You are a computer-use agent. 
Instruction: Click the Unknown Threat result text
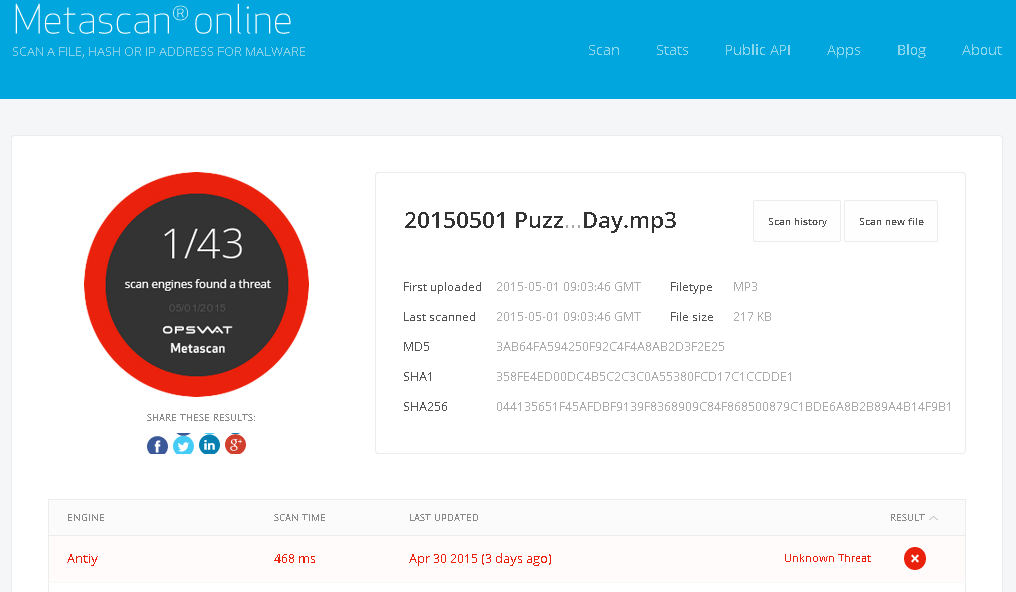pyautogui.click(x=827, y=558)
